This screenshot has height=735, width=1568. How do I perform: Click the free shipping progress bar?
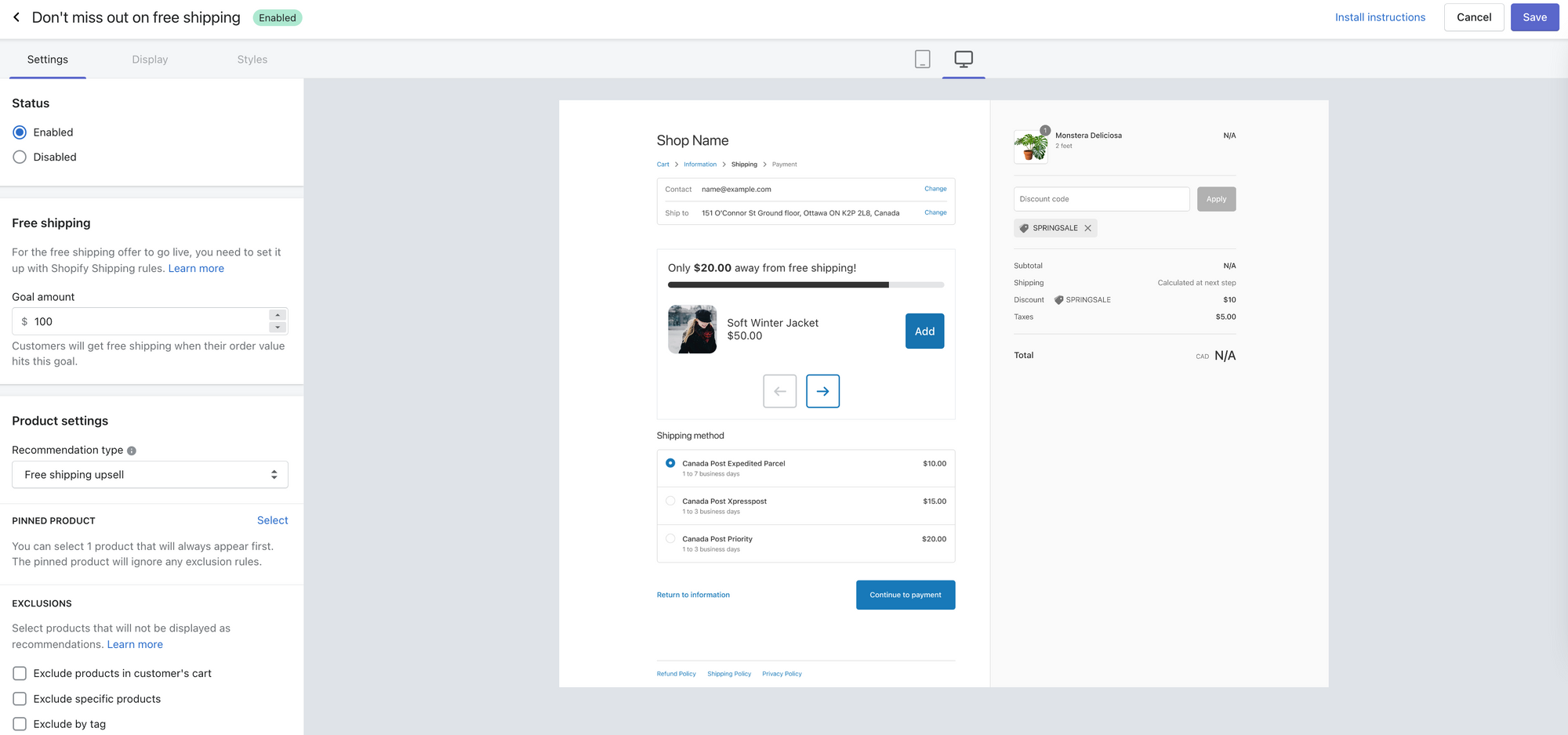click(x=805, y=284)
